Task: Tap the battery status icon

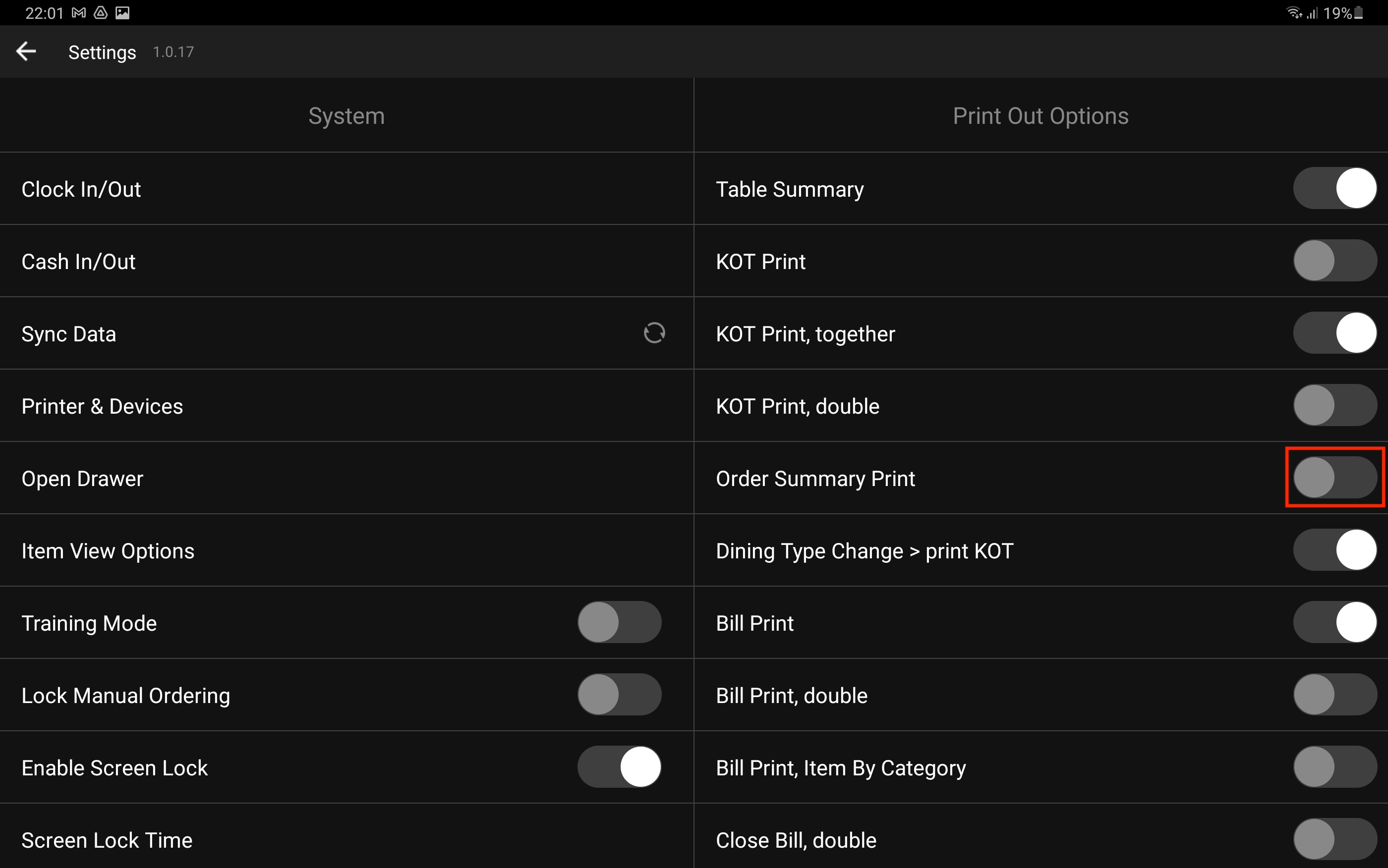Action: pyautogui.click(x=1359, y=12)
